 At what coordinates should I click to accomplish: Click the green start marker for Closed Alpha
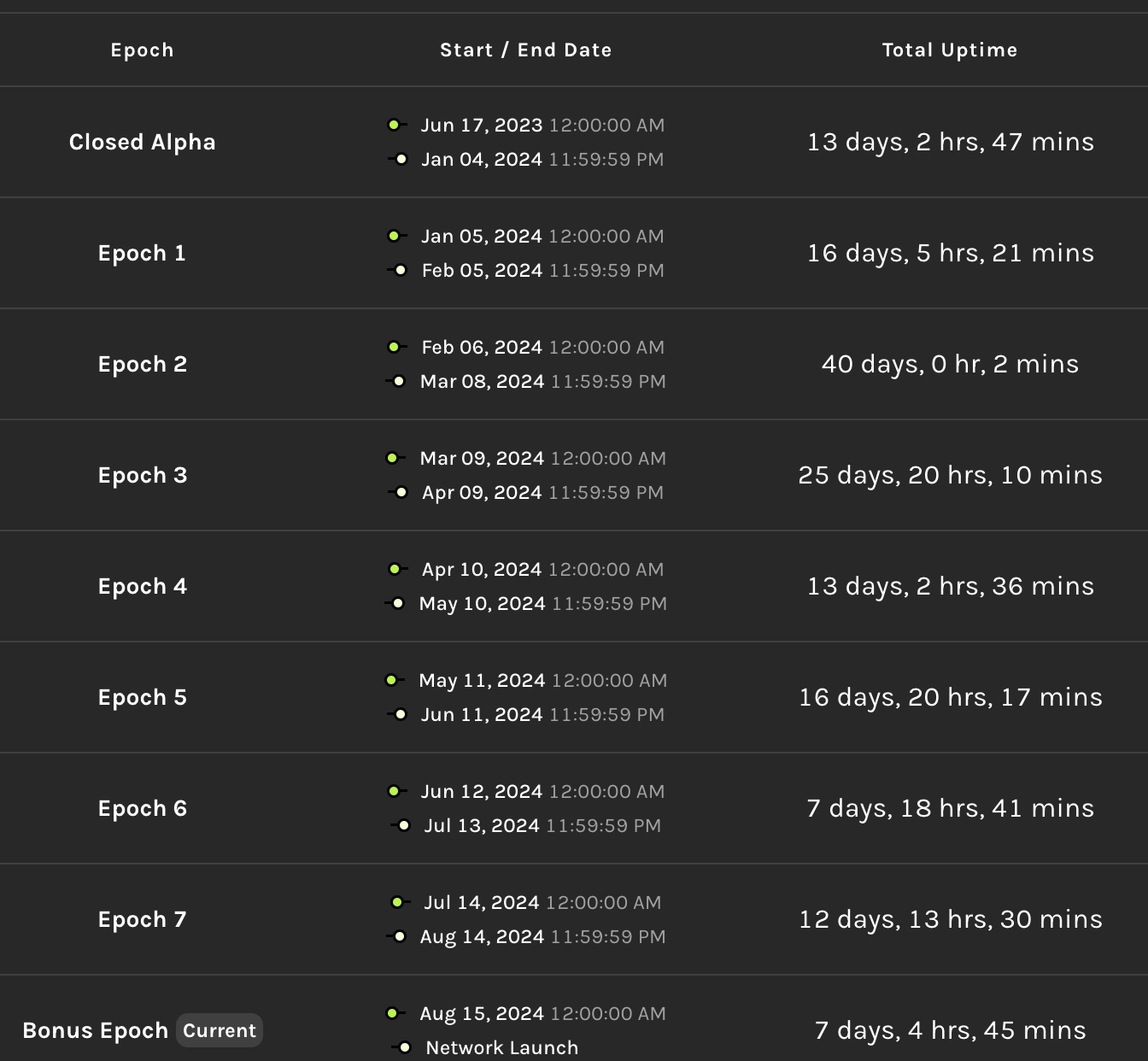(x=394, y=126)
